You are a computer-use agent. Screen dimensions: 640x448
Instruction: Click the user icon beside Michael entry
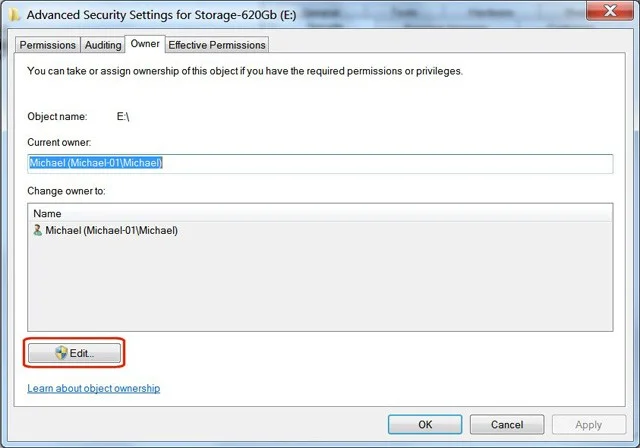point(38,230)
